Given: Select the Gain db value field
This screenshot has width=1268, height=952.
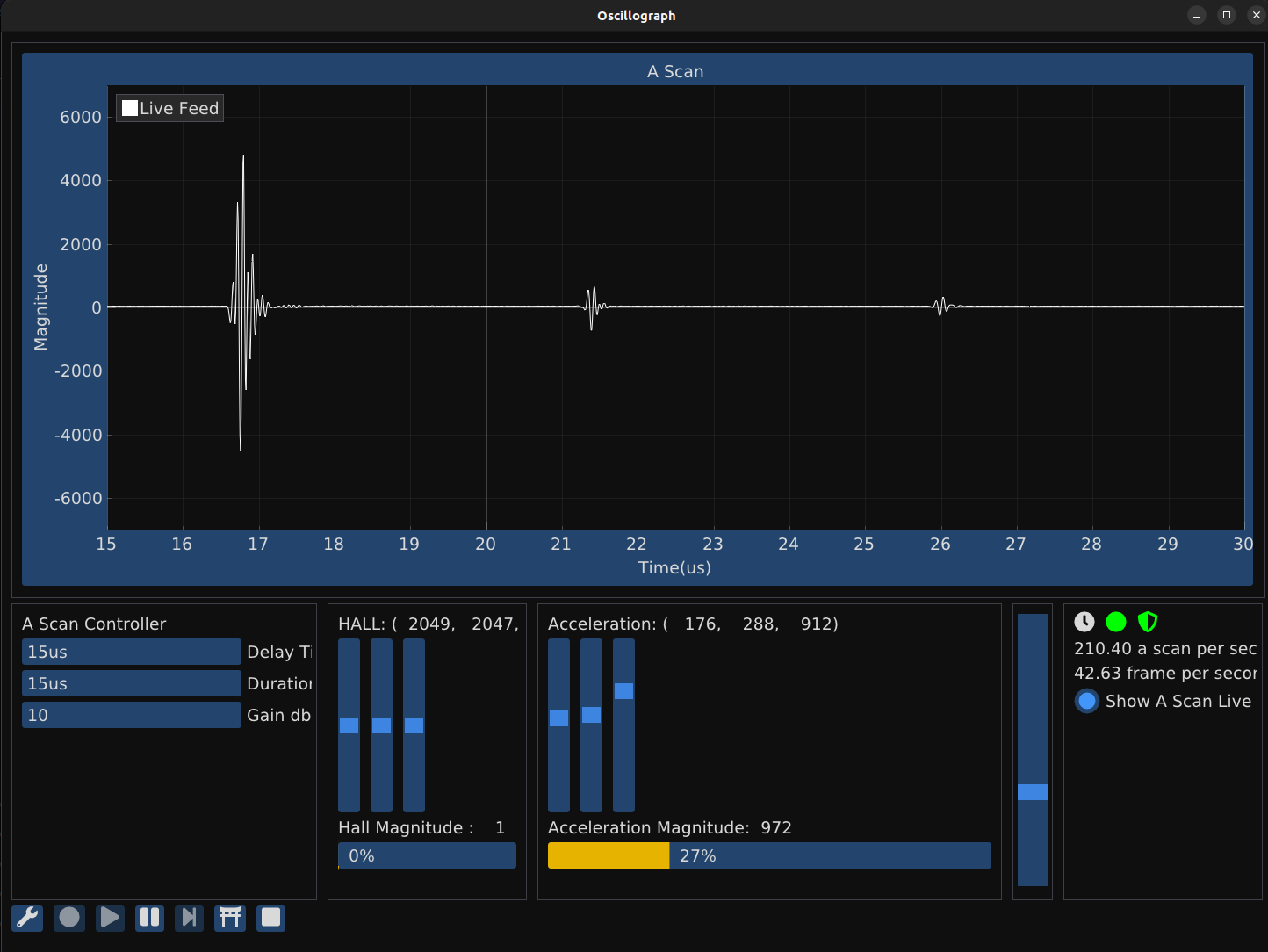Looking at the screenshot, I should 131,715.
